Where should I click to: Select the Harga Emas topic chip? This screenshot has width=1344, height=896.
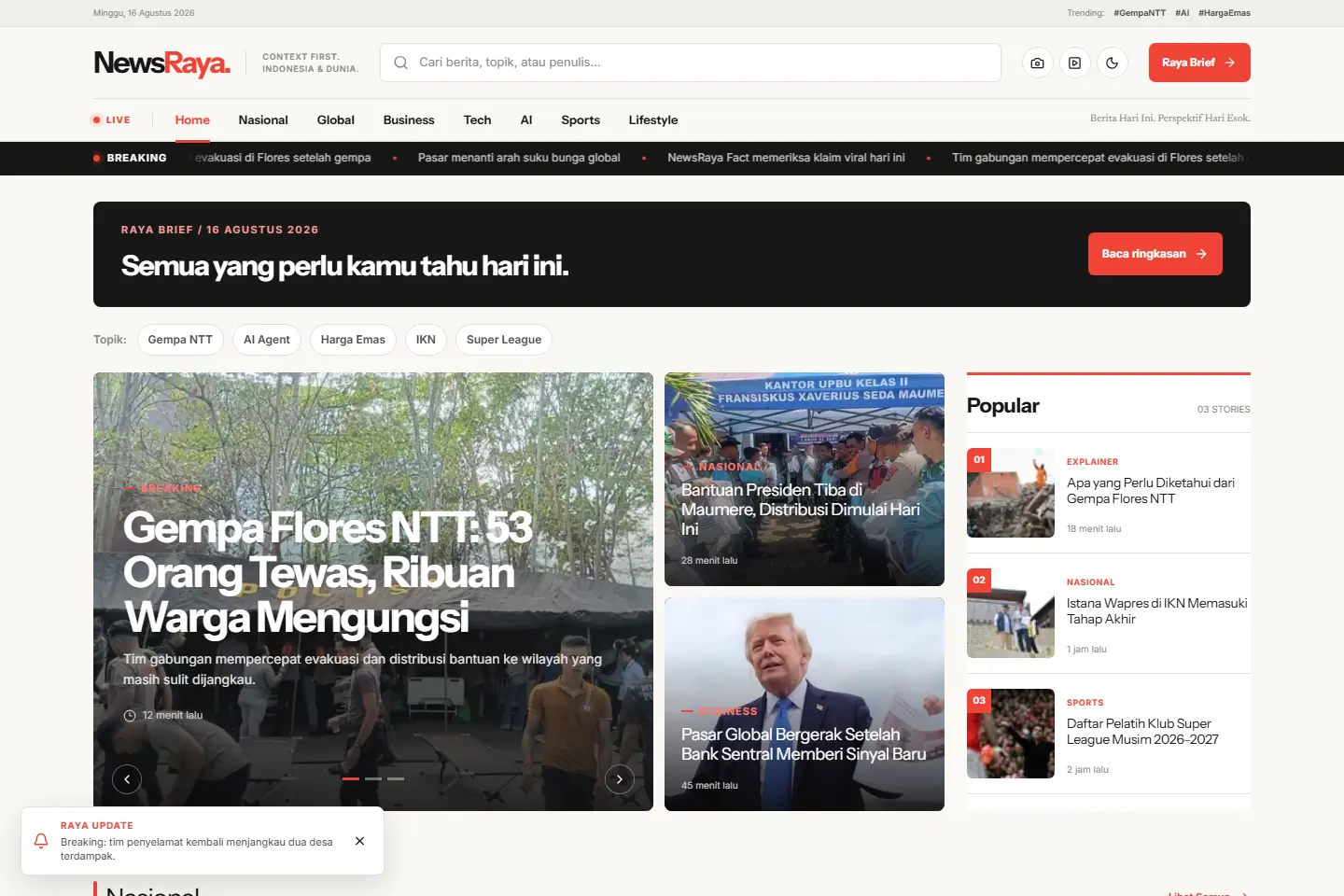(353, 340)
